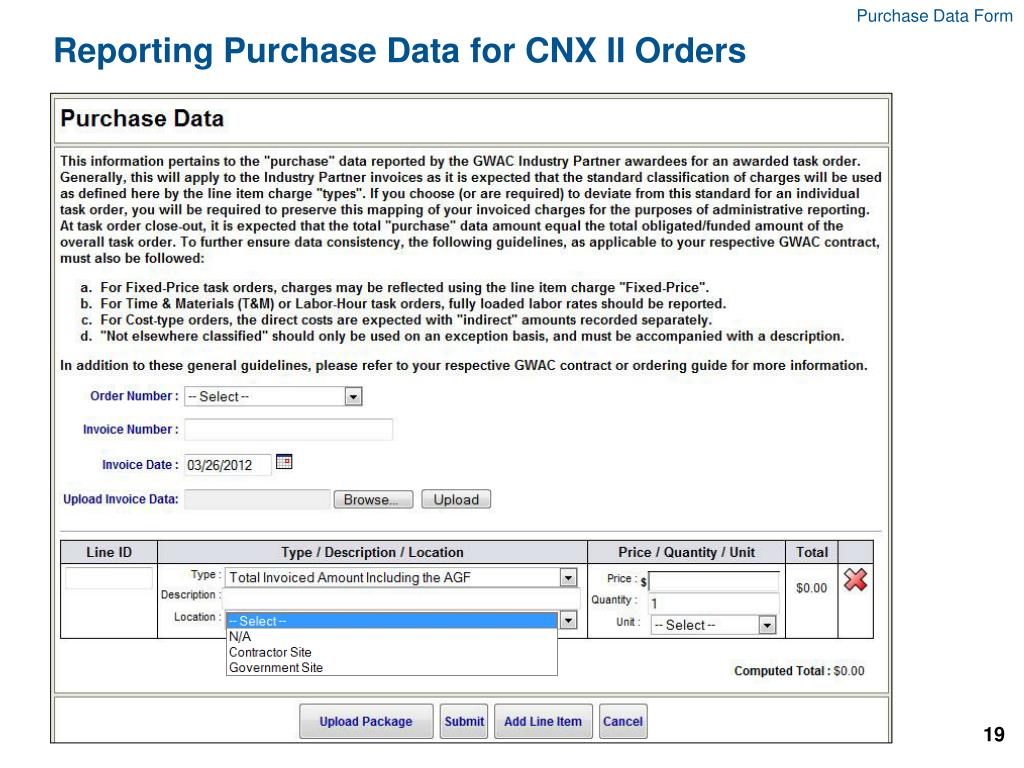
Task: Click the Upload Invoice Data label
Action: click(121, 499)
